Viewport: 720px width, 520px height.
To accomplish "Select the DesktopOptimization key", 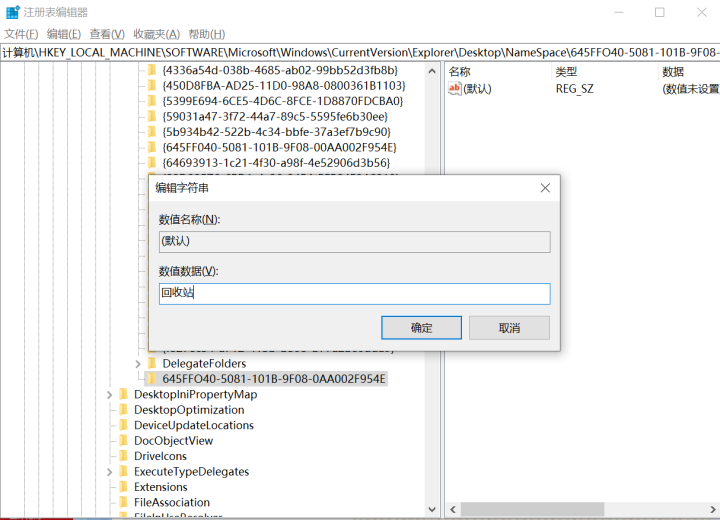I will click(x=189, y=410).
